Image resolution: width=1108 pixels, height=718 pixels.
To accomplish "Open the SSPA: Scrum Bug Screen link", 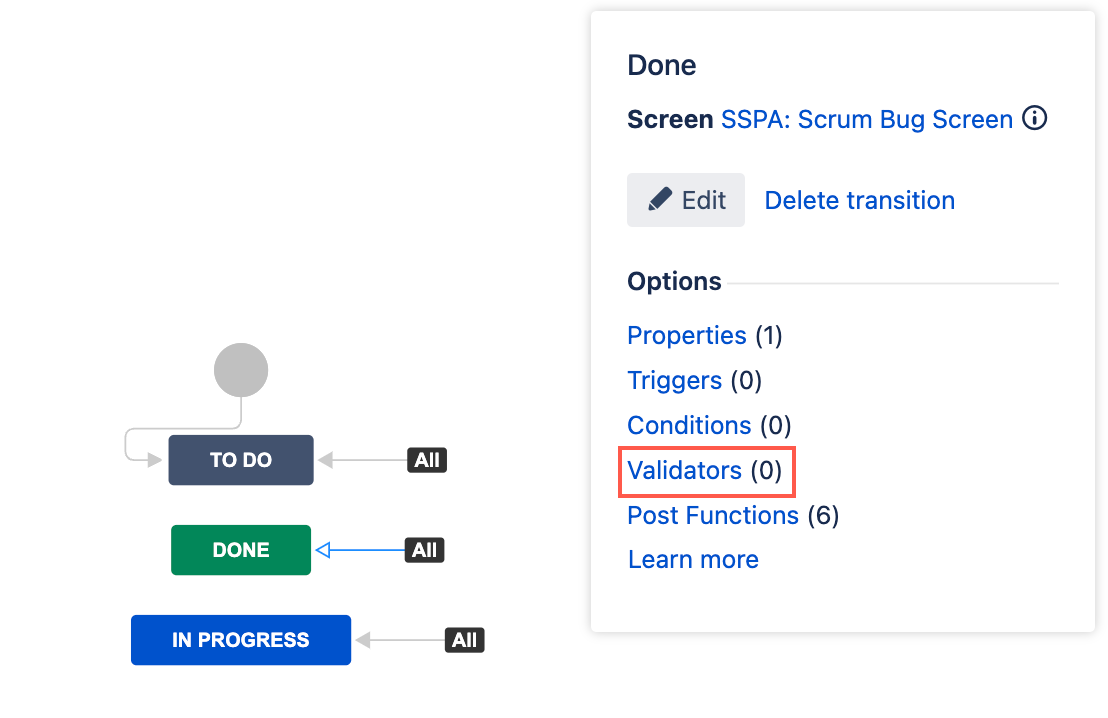I will (866, 119).
